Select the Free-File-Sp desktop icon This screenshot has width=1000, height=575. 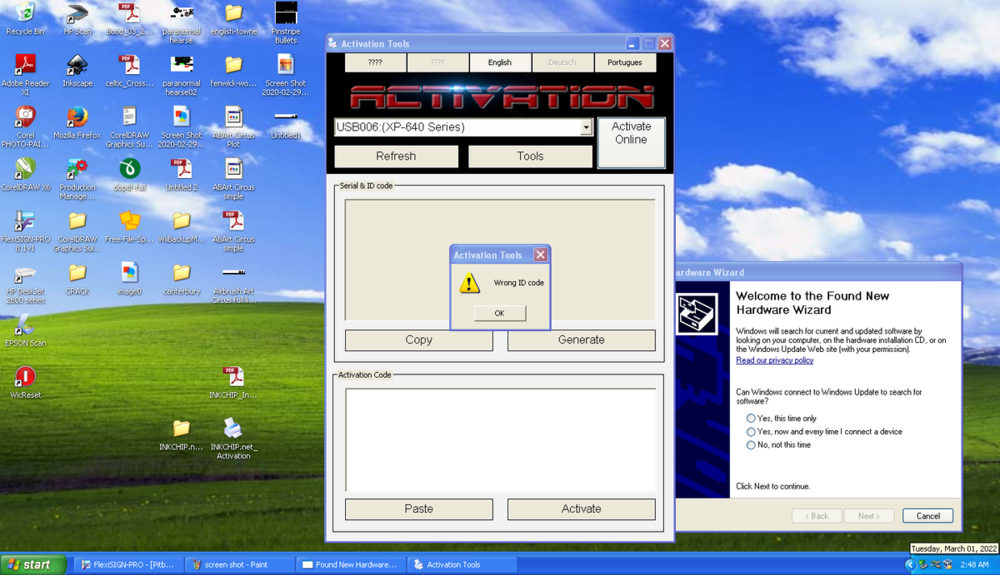pos(129,226)
